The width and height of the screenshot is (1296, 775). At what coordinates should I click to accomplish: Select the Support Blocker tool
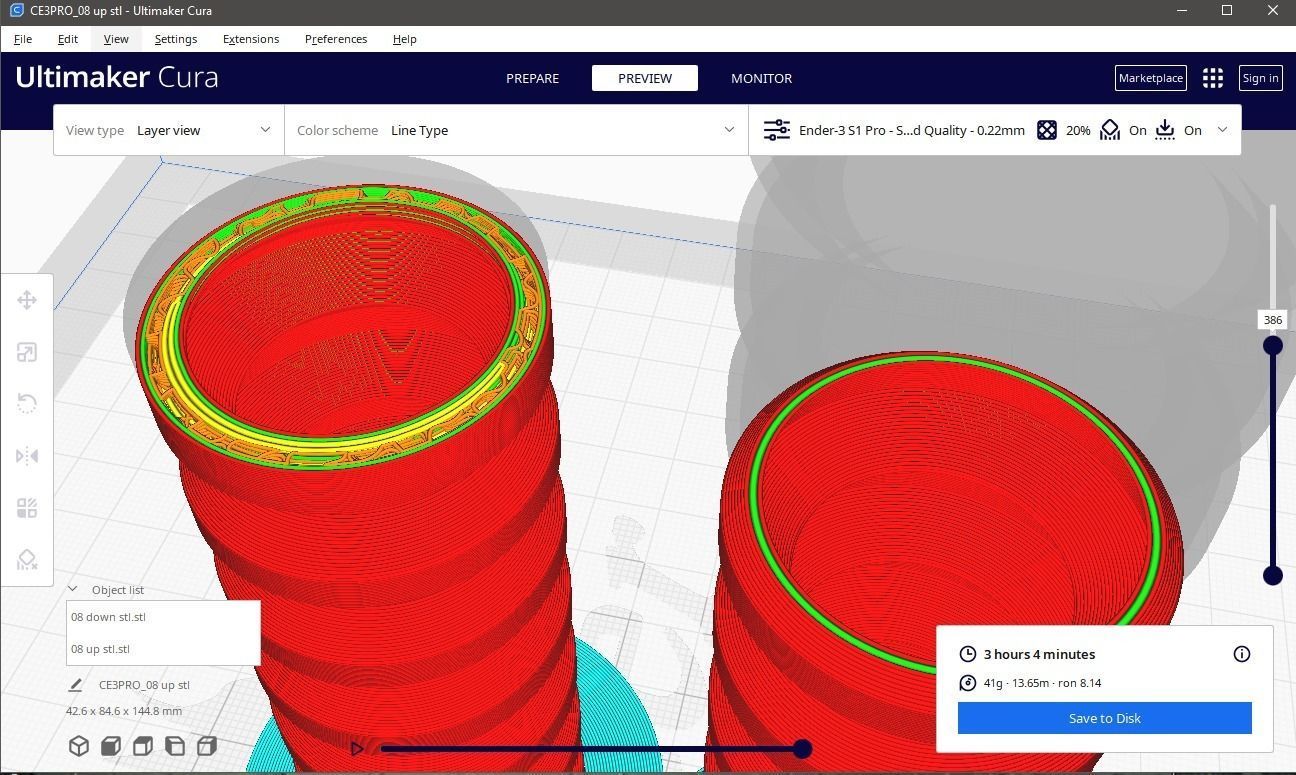tap(27, 560)
